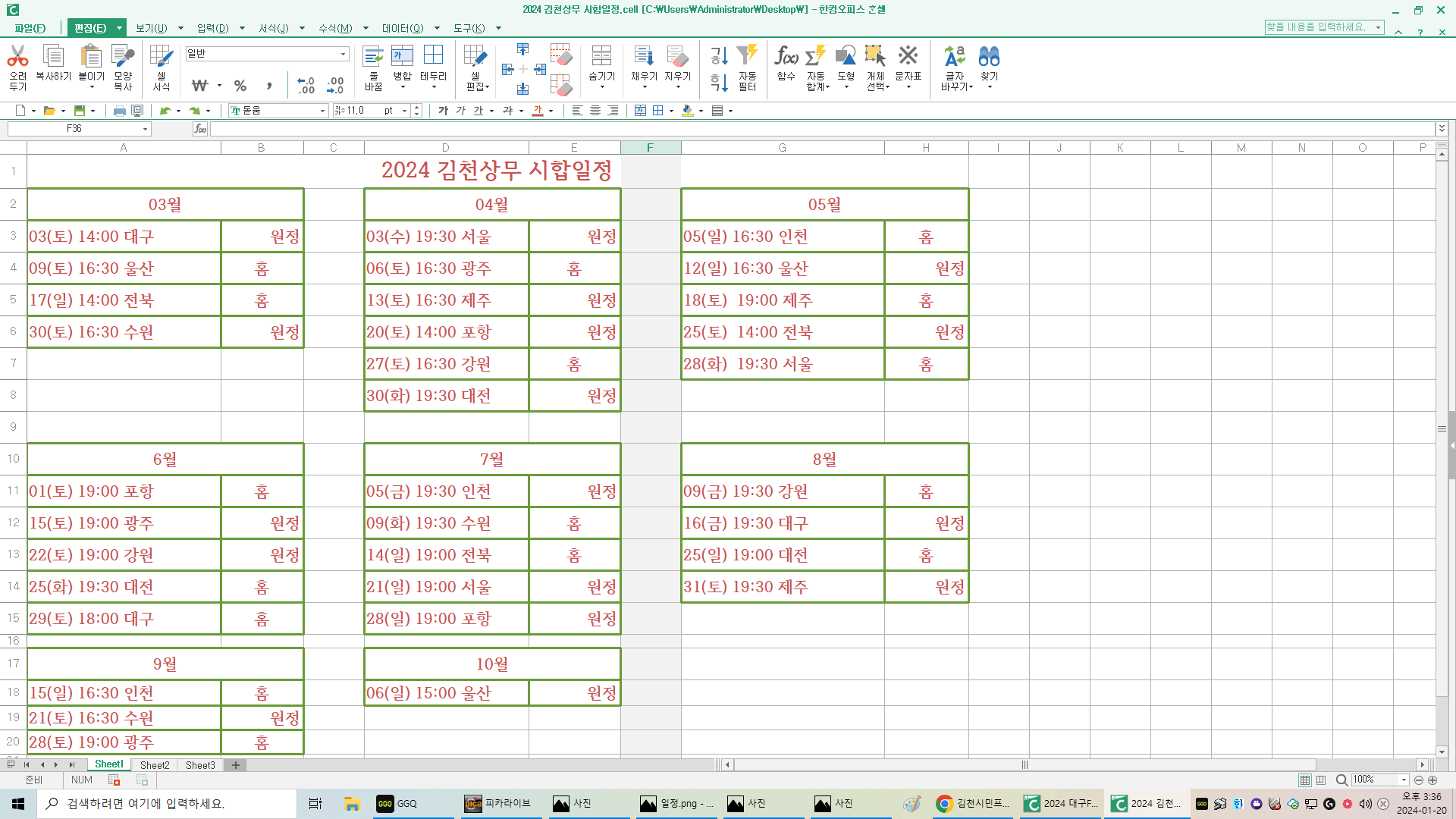Open the 입력 menu
The height and width of the screenshot is (819, 1456).
(212, 28)
